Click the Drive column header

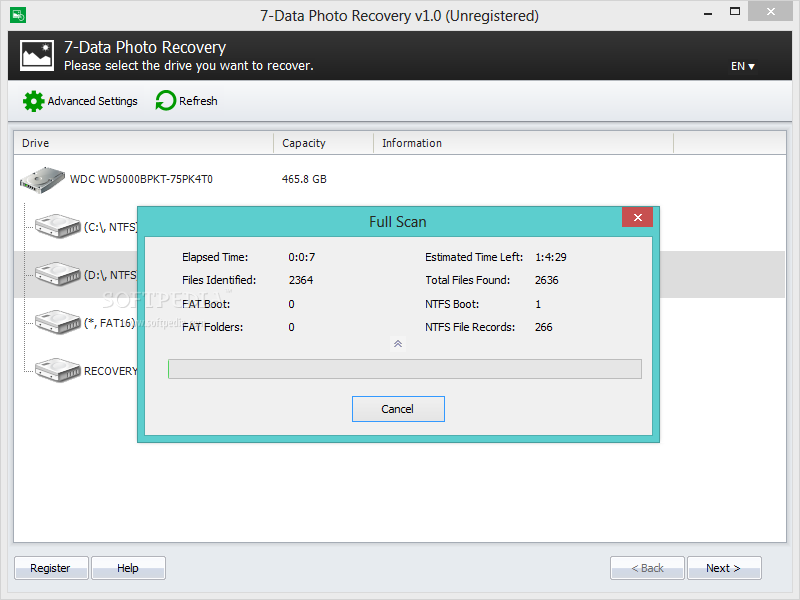(x=143, y=143)
